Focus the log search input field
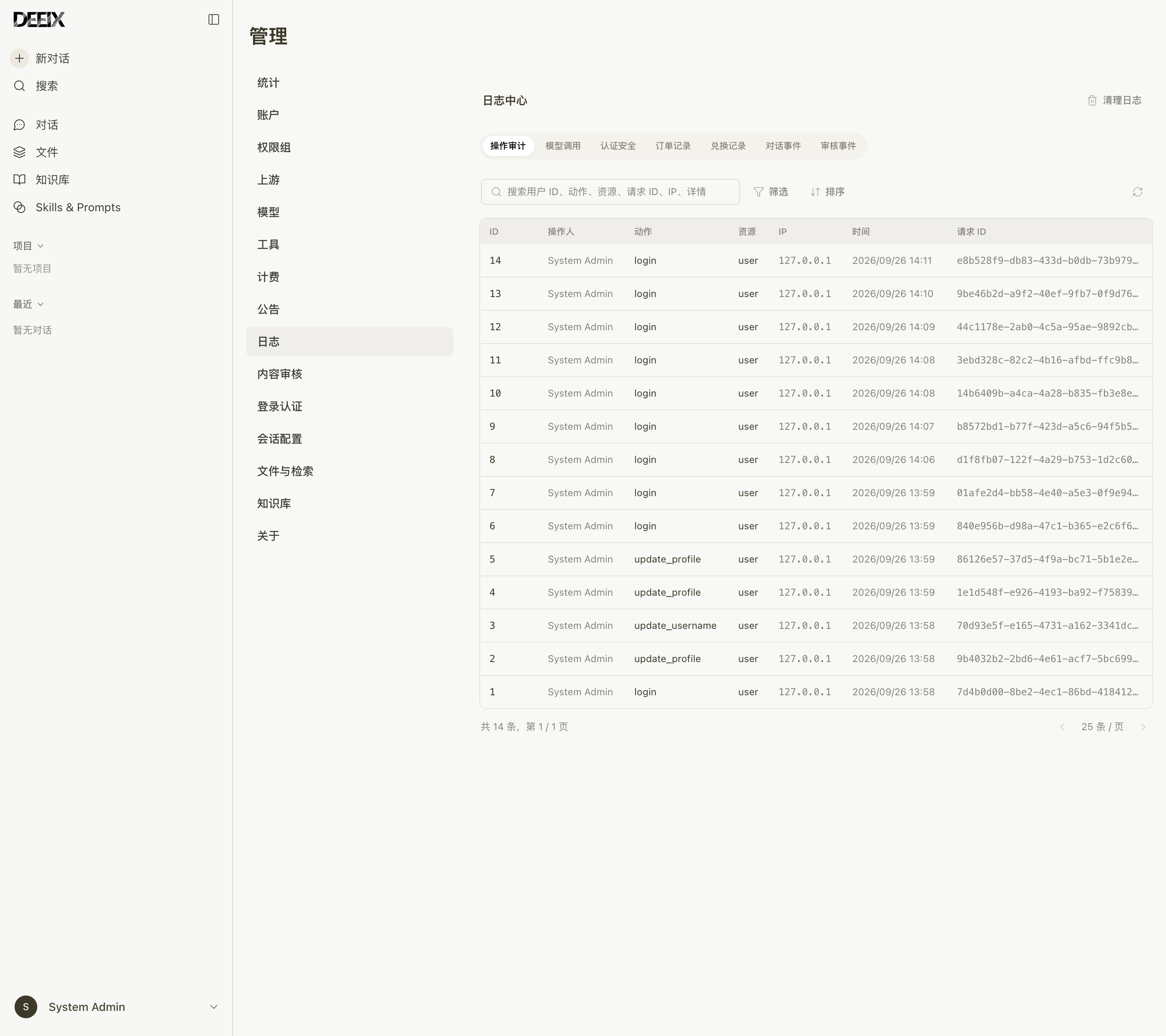The image size is (1166, 1036). click(611, 192)
